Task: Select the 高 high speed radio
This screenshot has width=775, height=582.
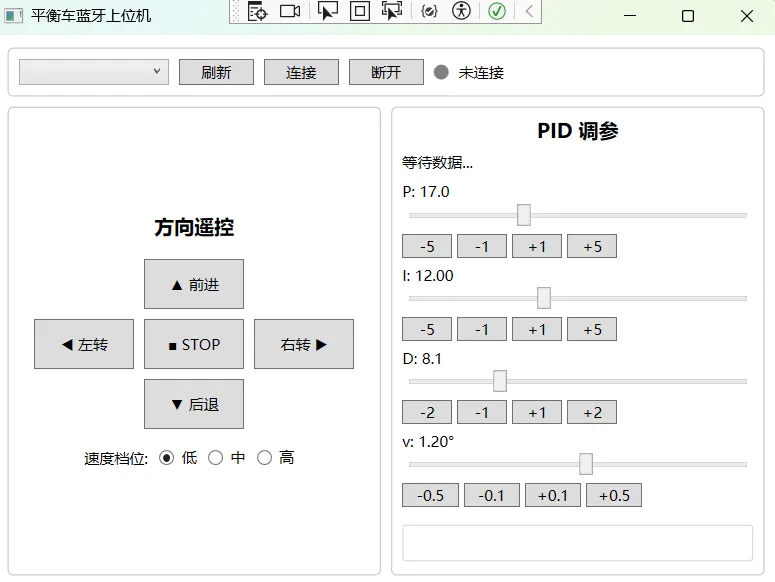Action: tap(264, 458)
